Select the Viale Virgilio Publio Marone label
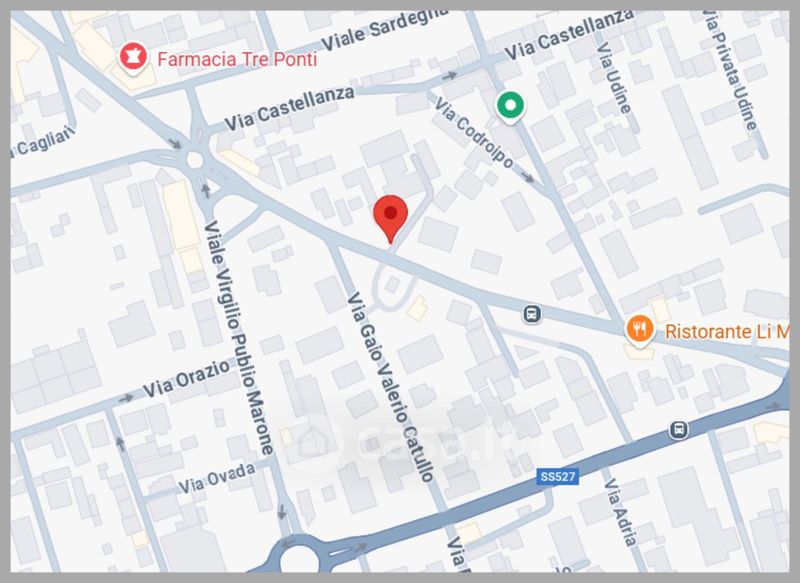 point(239,338)
